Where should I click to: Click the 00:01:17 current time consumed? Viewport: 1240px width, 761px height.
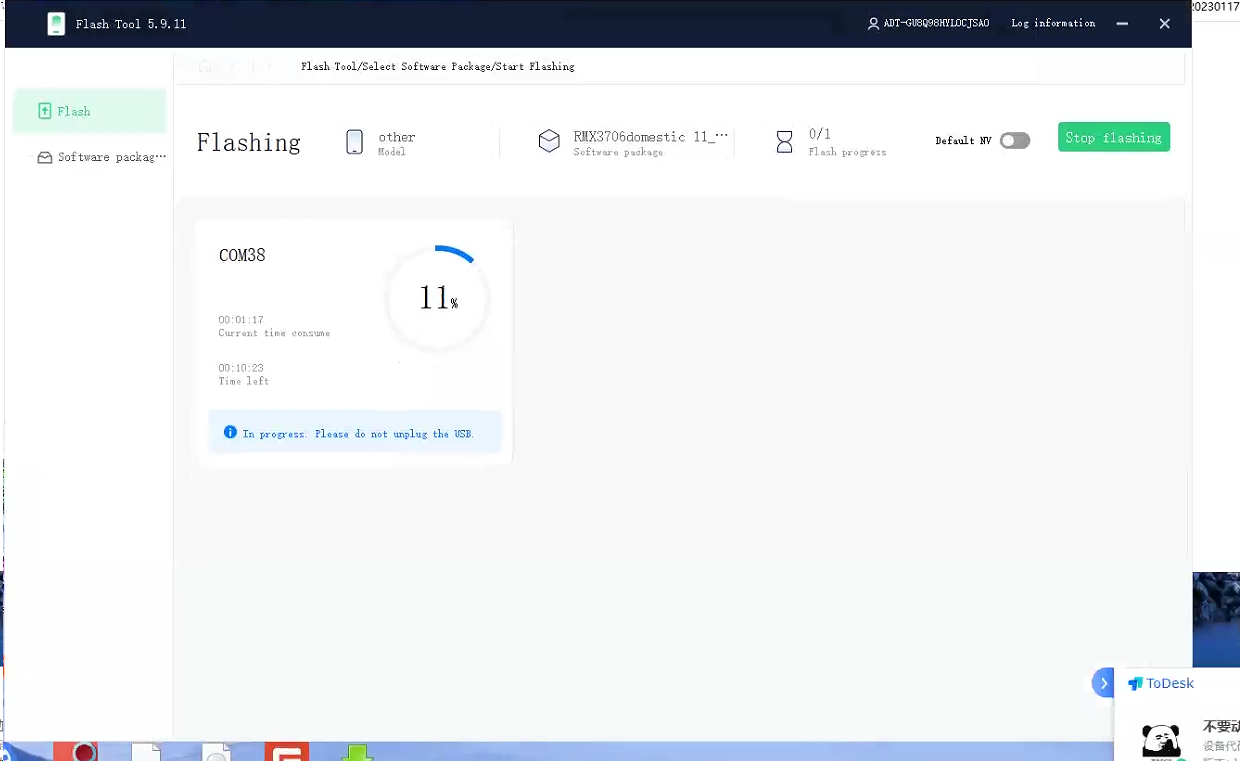click(241, 320)
